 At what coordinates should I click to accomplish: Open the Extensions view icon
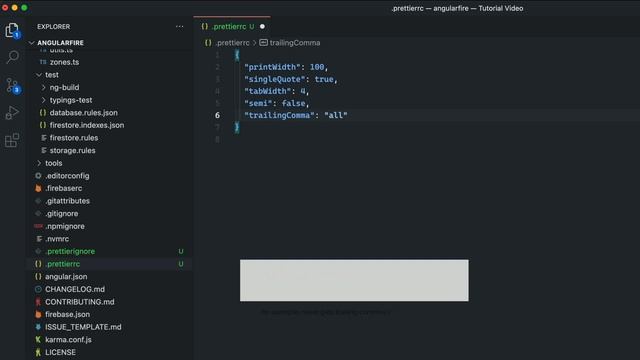click(12, 140)
